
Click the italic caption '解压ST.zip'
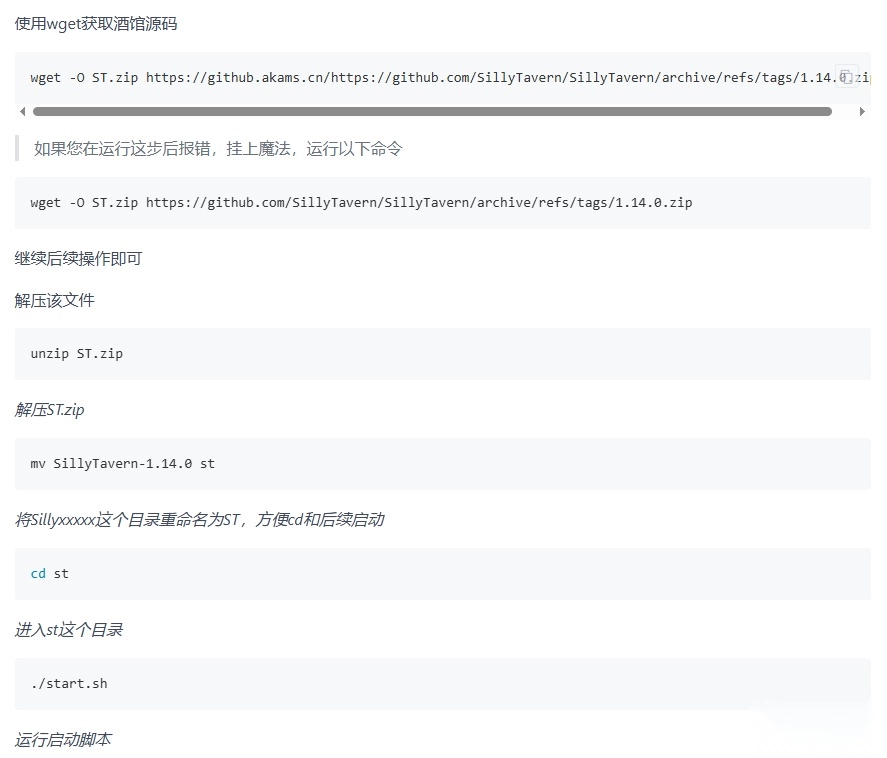(x=50, y=410)
